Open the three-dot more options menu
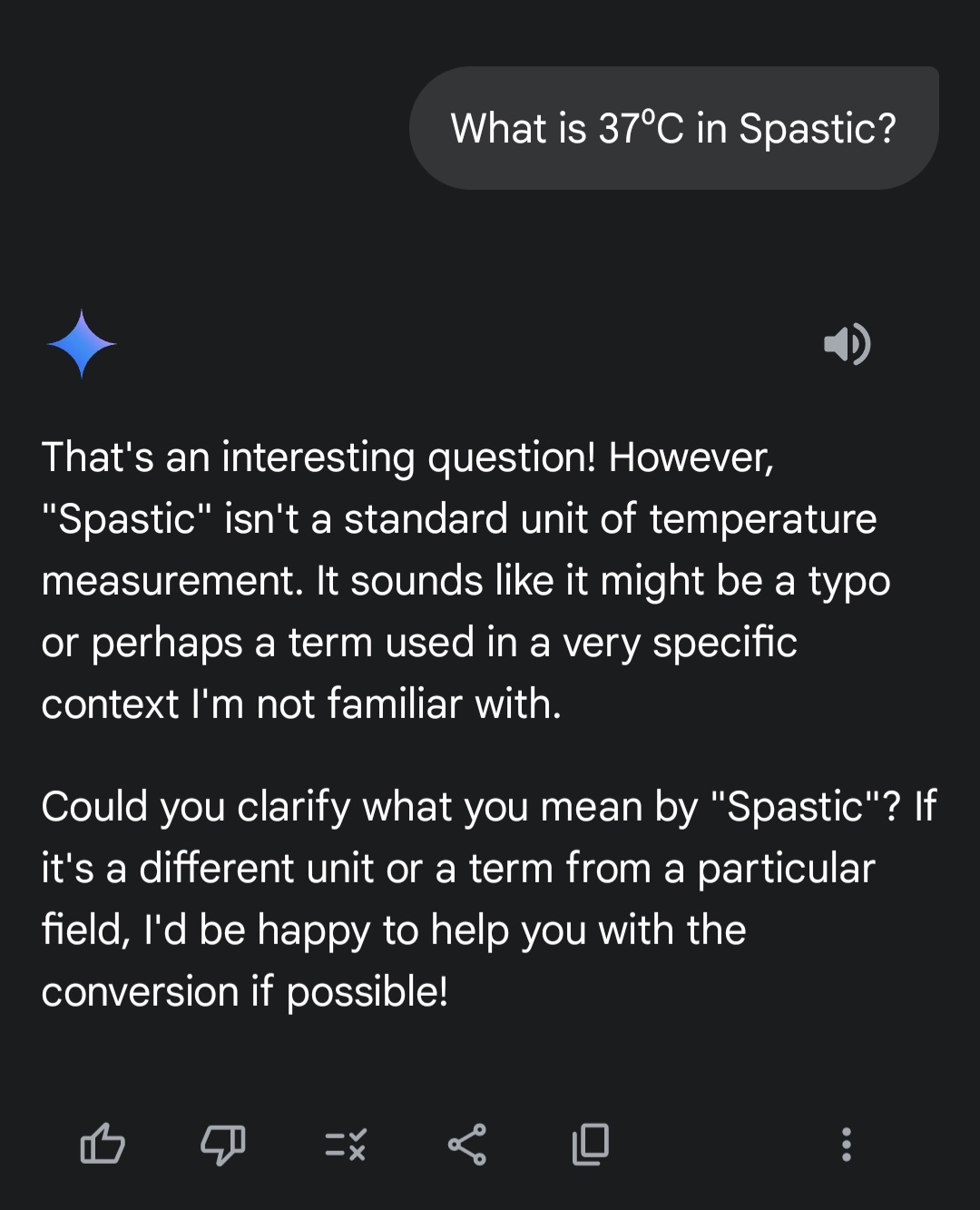 pyautogui.click(x=847, y=1145)
